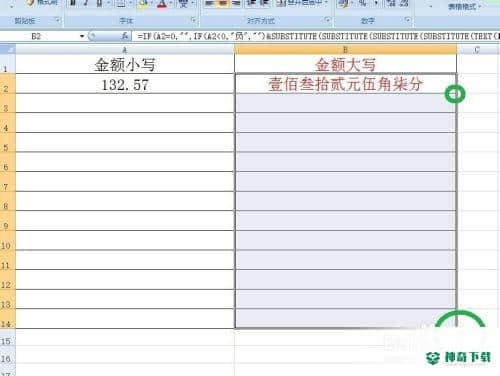Open the Font group dialog launcher
This screenshot has height=376, width=500.
pyautogui.click(x=194, y=20)
